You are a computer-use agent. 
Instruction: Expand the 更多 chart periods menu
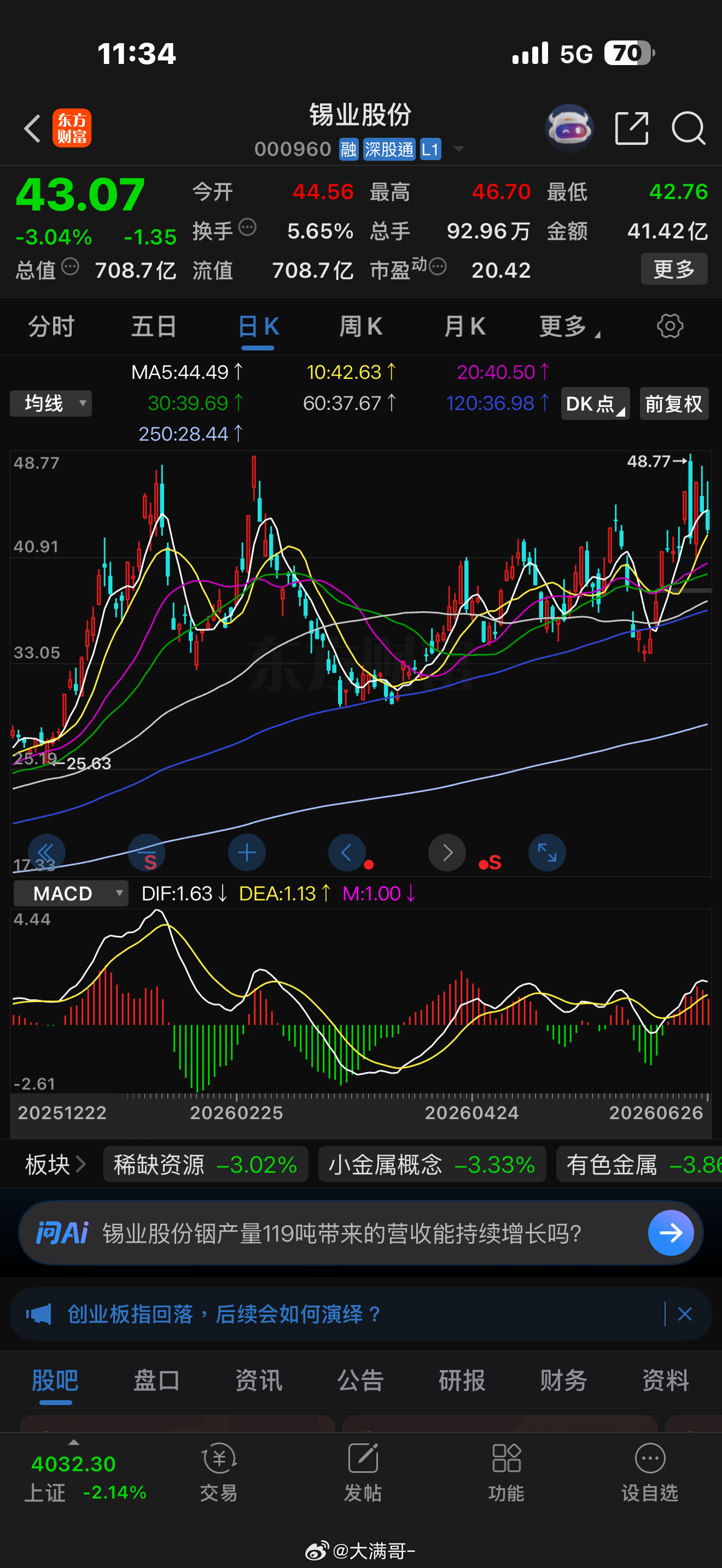point(569,326)
